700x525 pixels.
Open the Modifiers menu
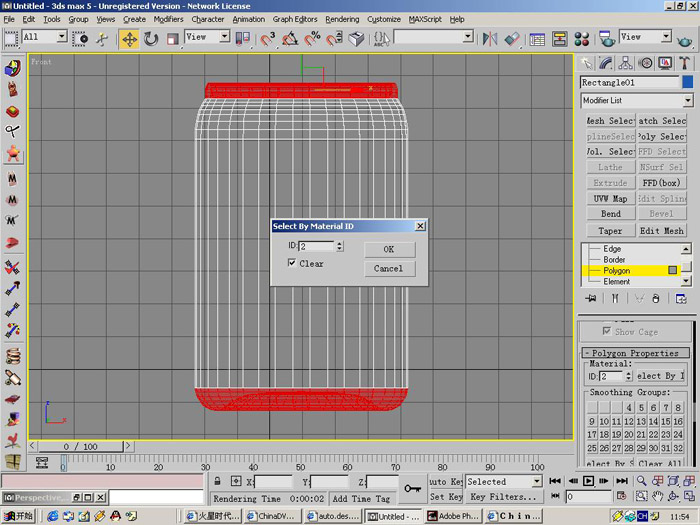[168, 19]
